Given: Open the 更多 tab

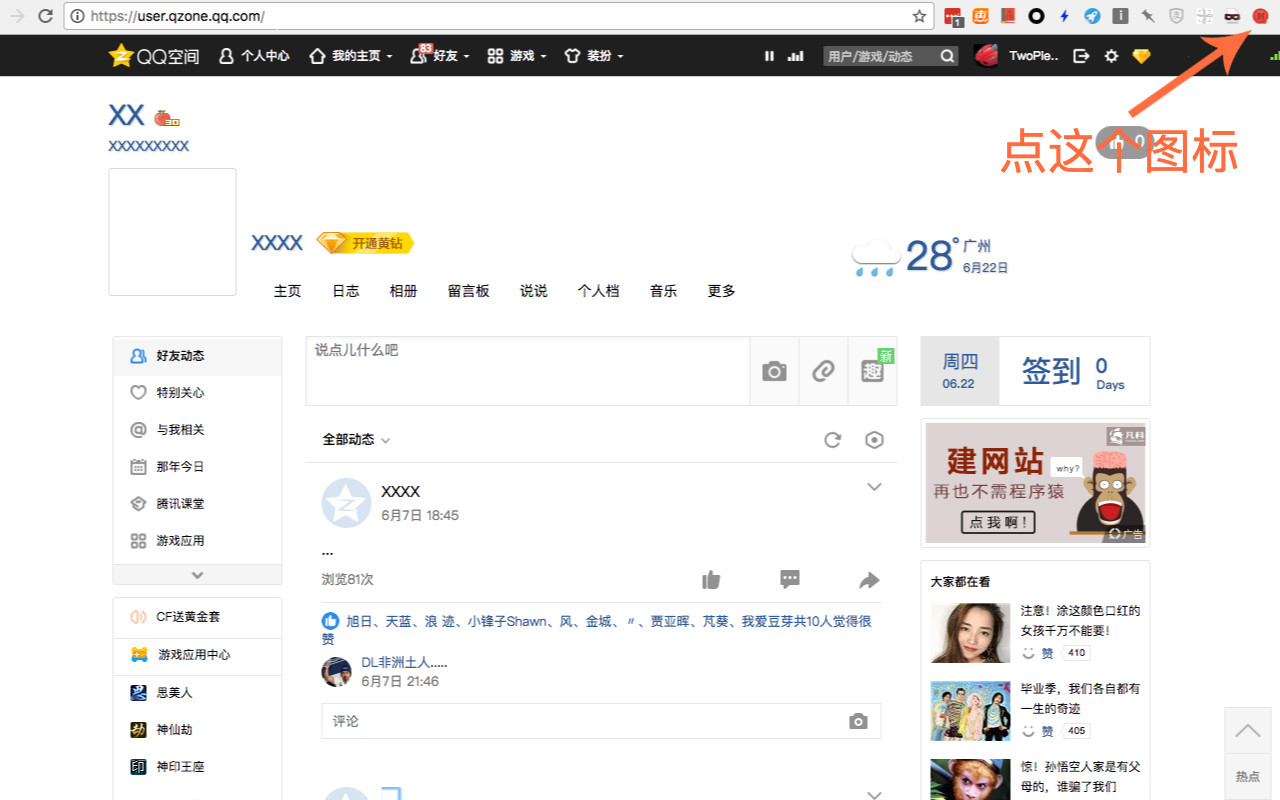Looking at the screenshot, I should (722, 291).
